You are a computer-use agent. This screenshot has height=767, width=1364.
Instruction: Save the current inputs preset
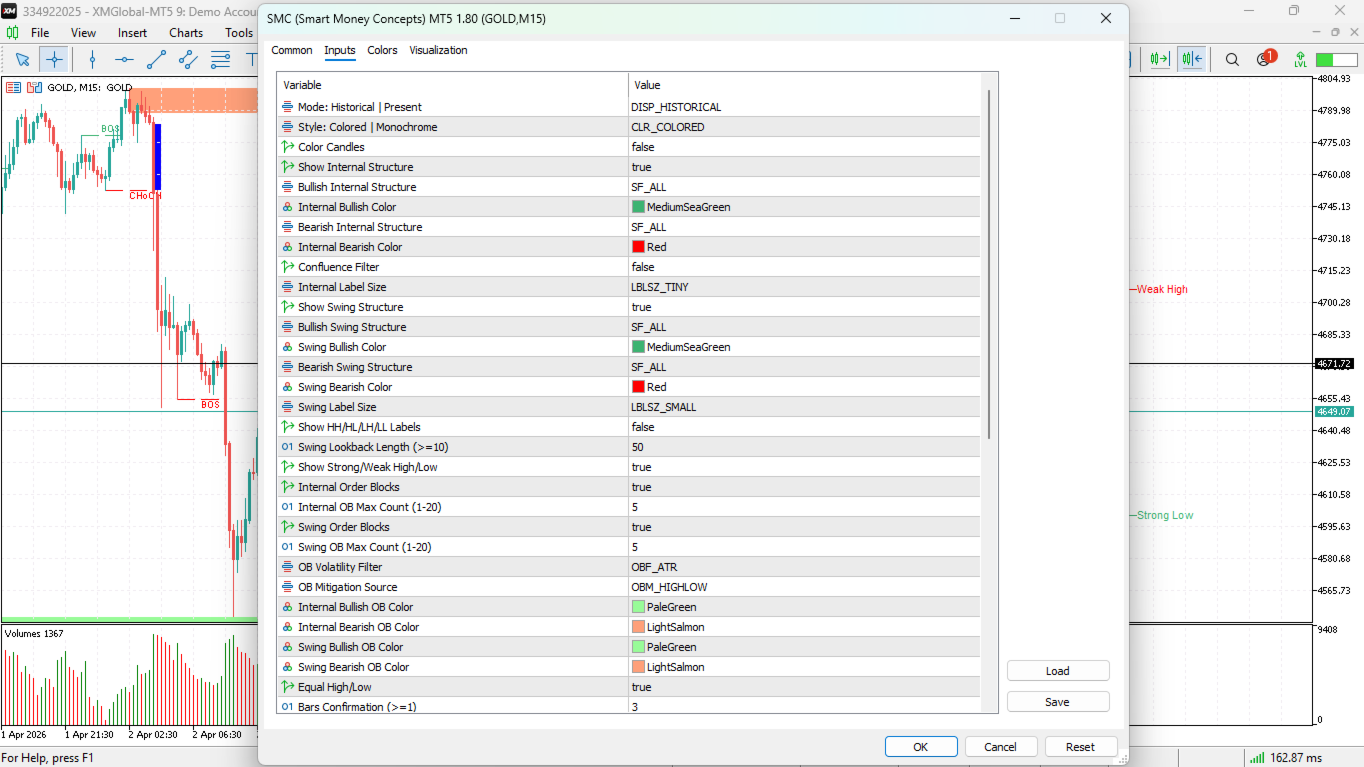1058,702
